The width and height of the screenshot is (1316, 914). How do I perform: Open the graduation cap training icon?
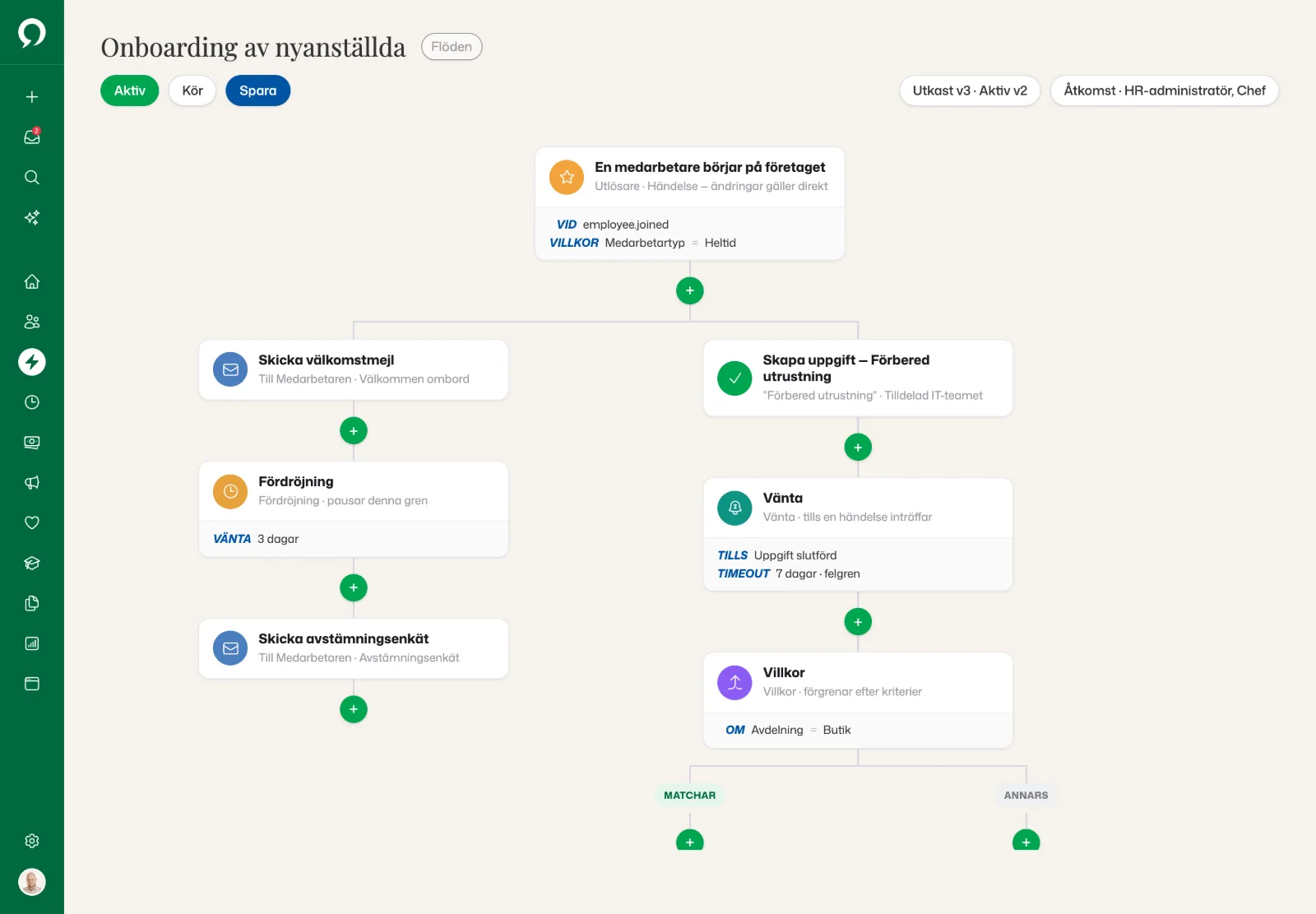pos(32,564)
